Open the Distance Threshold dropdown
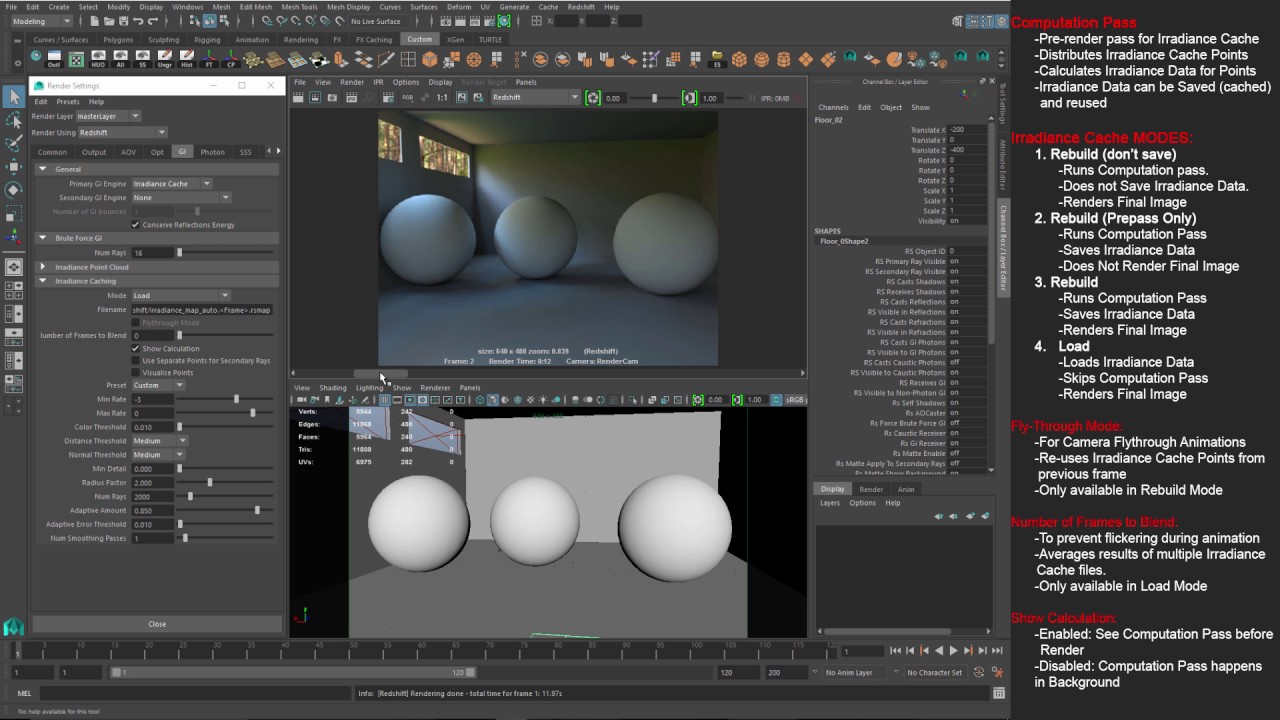 pos(160,441)
